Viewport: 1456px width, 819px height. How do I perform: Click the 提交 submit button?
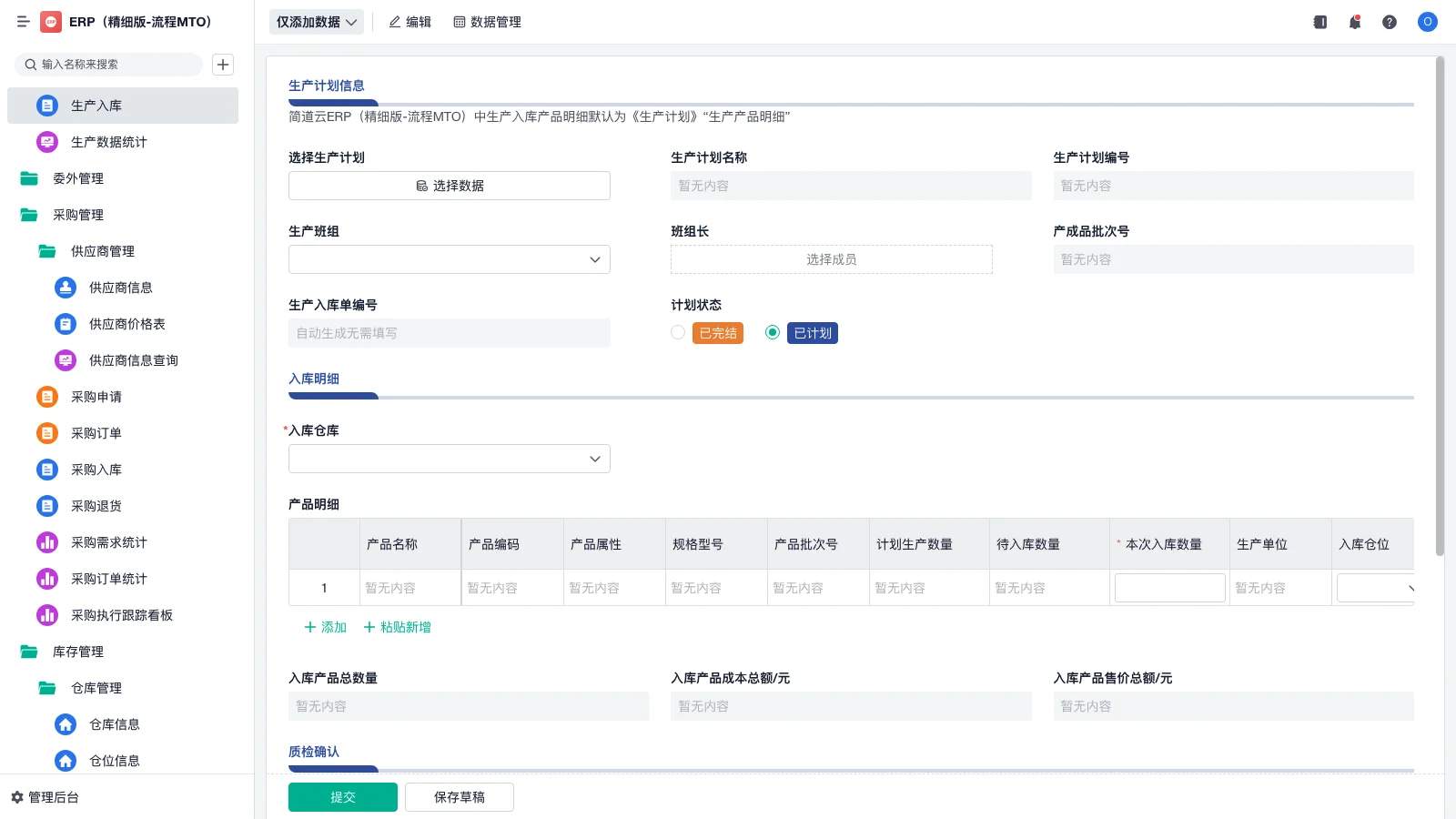point(343,796)
